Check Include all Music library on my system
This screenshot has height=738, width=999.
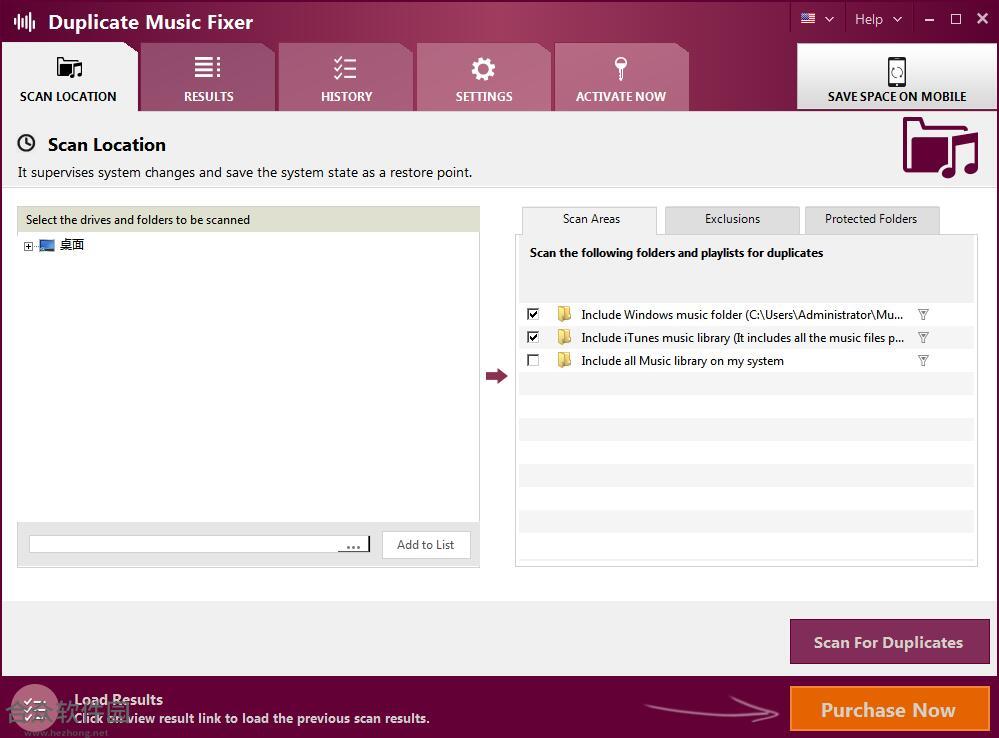point(533,361)
